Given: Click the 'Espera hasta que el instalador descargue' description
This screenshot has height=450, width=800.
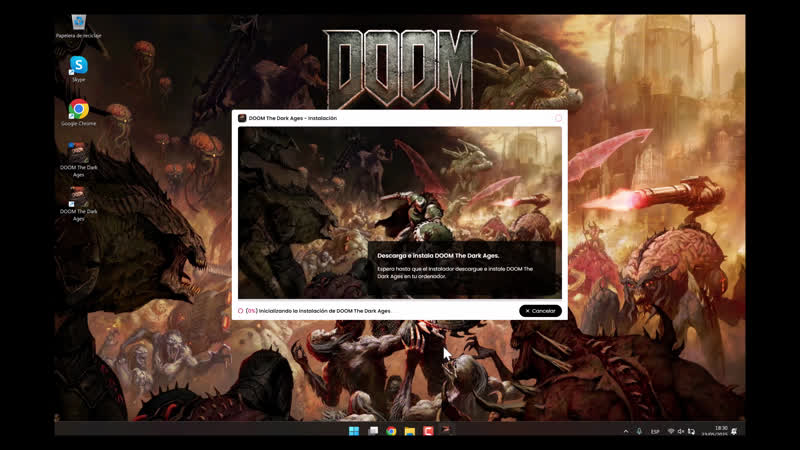Looking at the screenshot, I should click(455, 272).
